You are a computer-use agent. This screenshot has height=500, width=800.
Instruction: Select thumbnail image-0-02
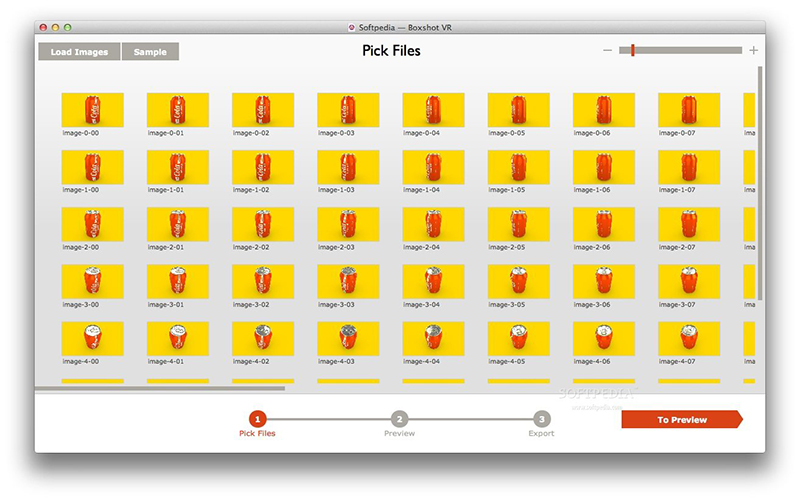tap(263, 110)
